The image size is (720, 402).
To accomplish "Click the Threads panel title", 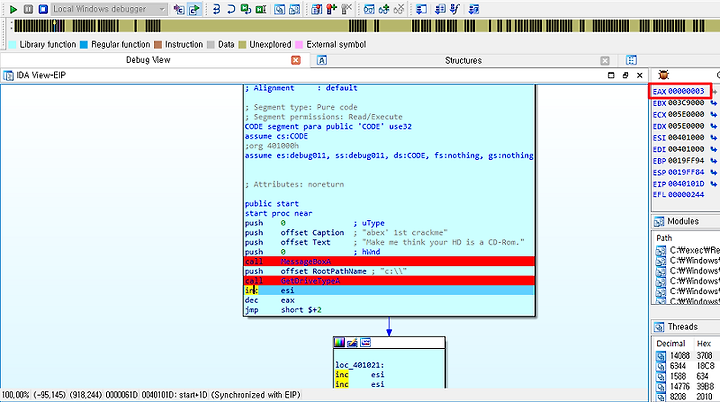I will point(682,327).
